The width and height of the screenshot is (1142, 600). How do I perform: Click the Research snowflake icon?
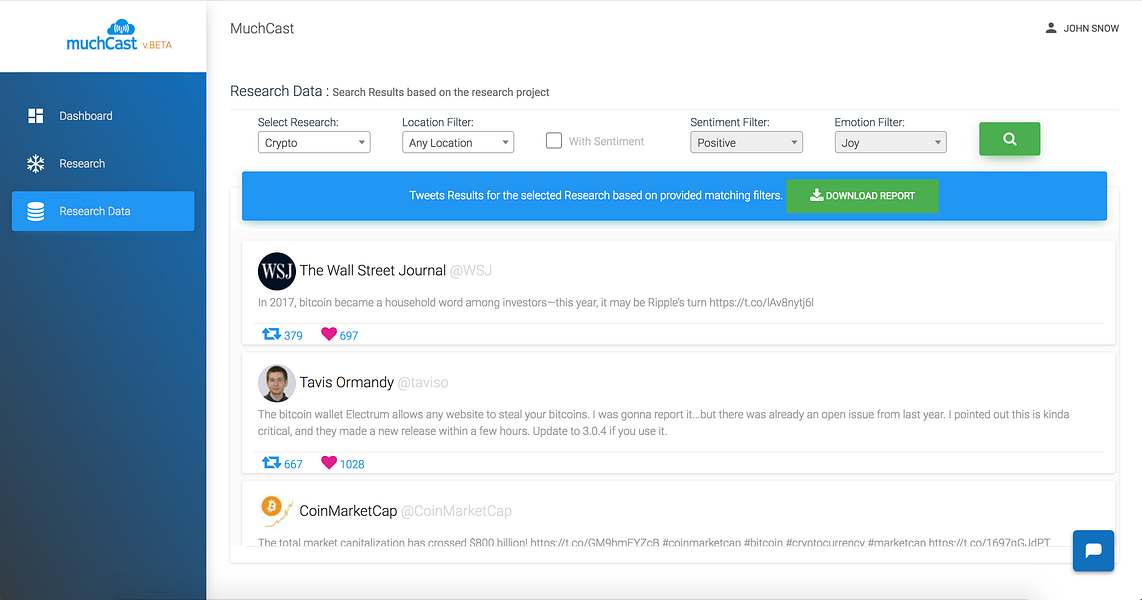[36, 164]
